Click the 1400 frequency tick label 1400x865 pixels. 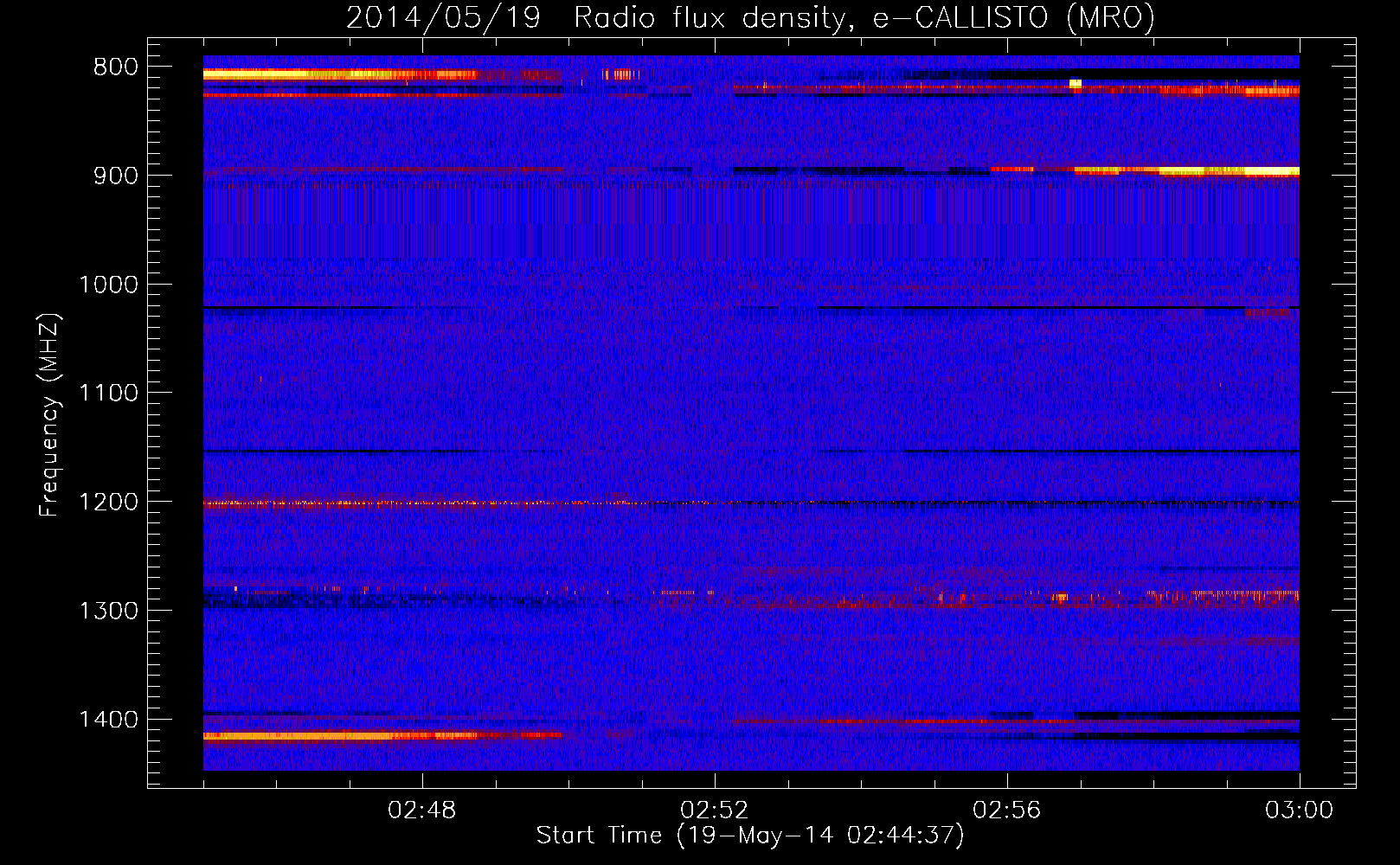[x=108, y=720]
